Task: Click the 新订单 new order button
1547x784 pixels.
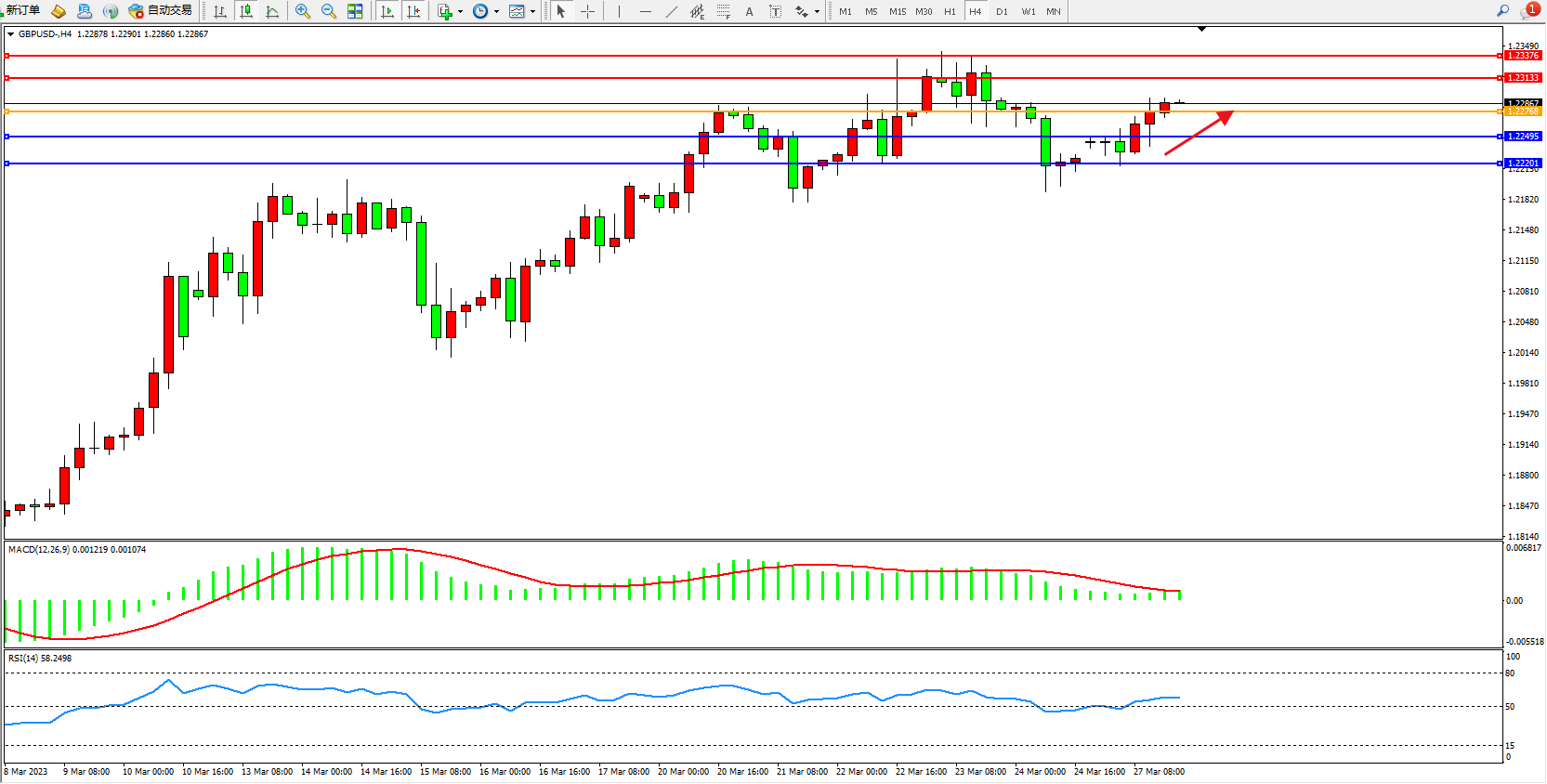Action: click(22, 10)
